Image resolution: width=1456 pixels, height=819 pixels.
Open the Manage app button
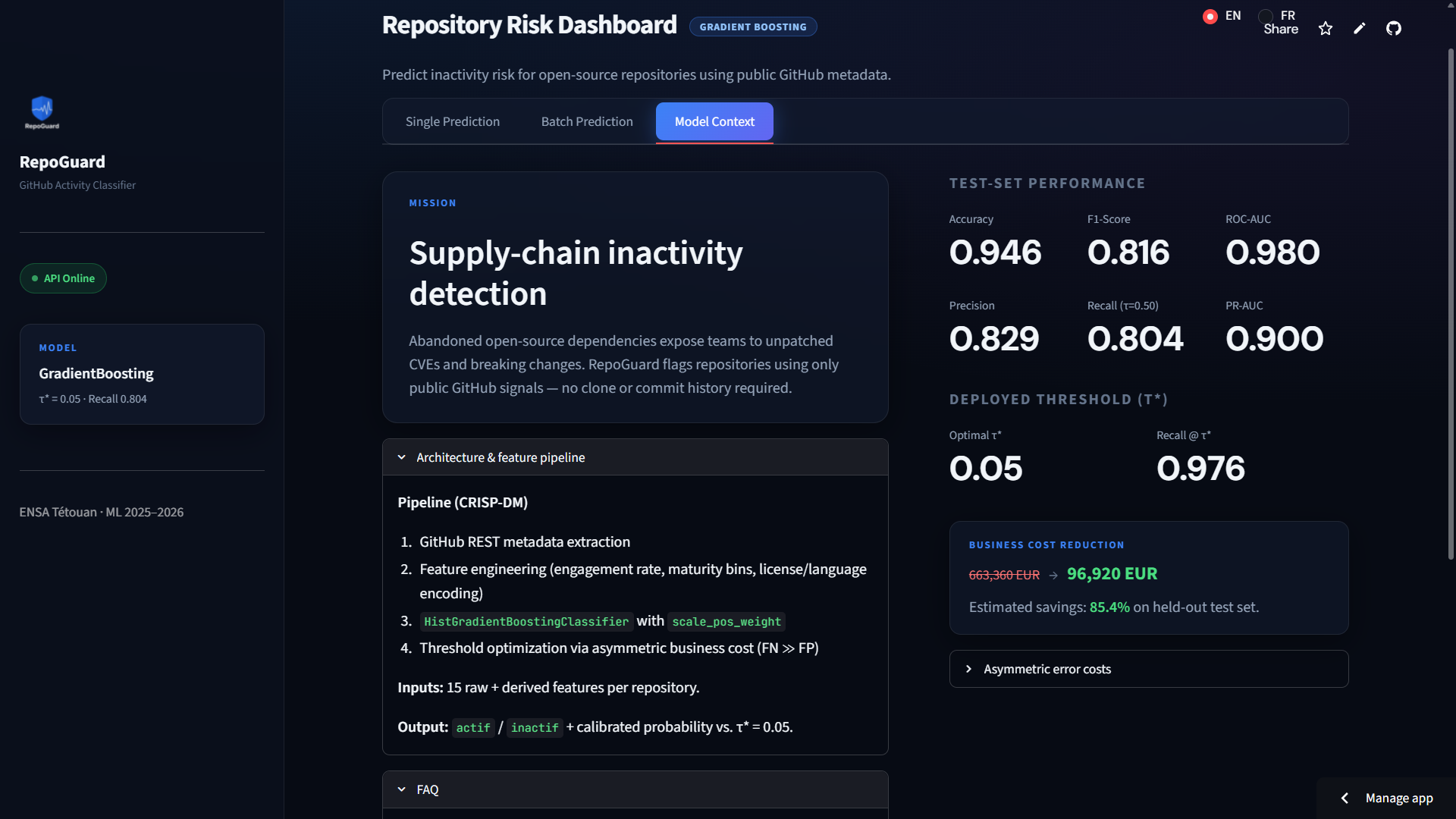[1386, 798]
